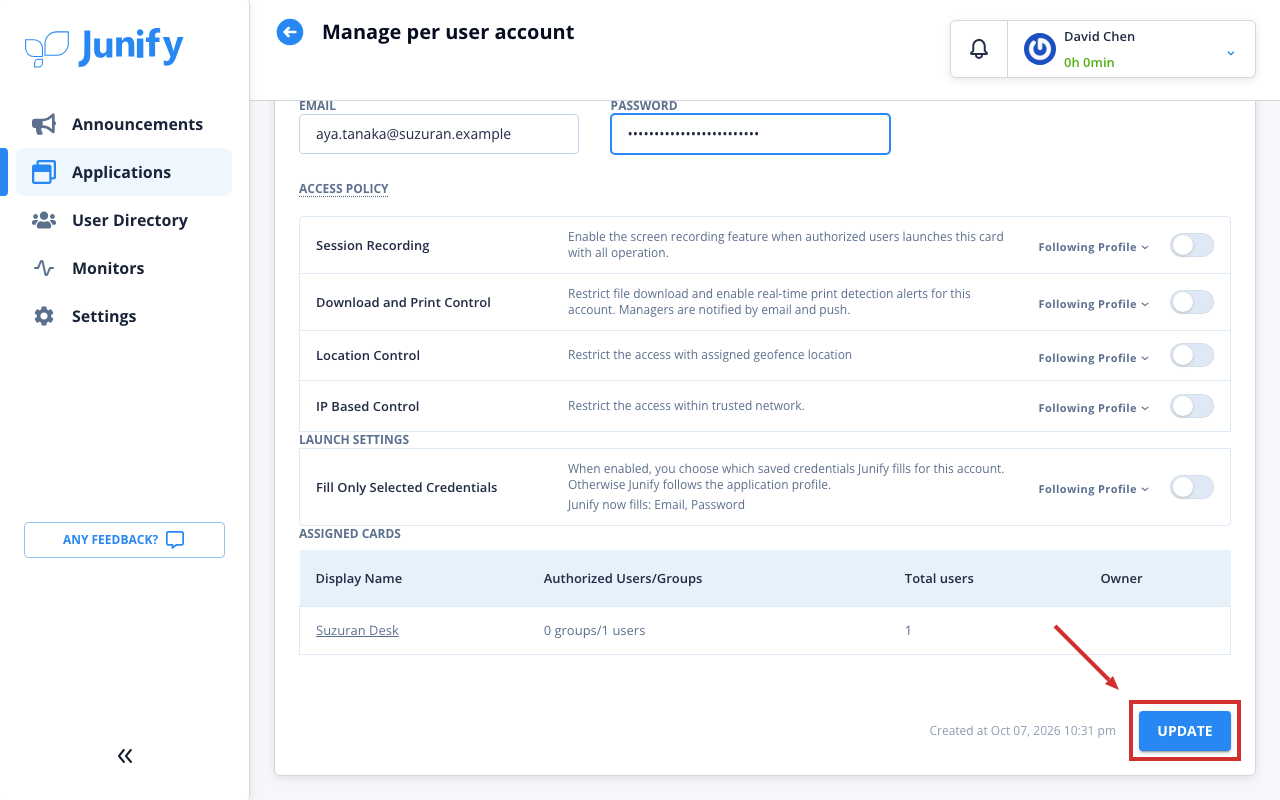
Task: Collapse sidebar with double chevron icon
Action: pos(125,756)
